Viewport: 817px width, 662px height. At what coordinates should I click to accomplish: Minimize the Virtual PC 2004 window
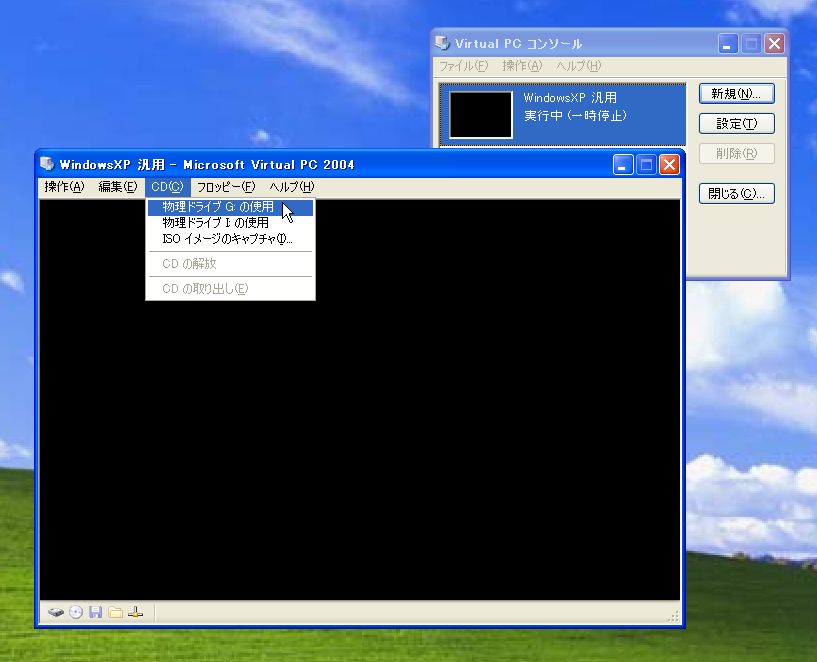click(x=623, y=165)
